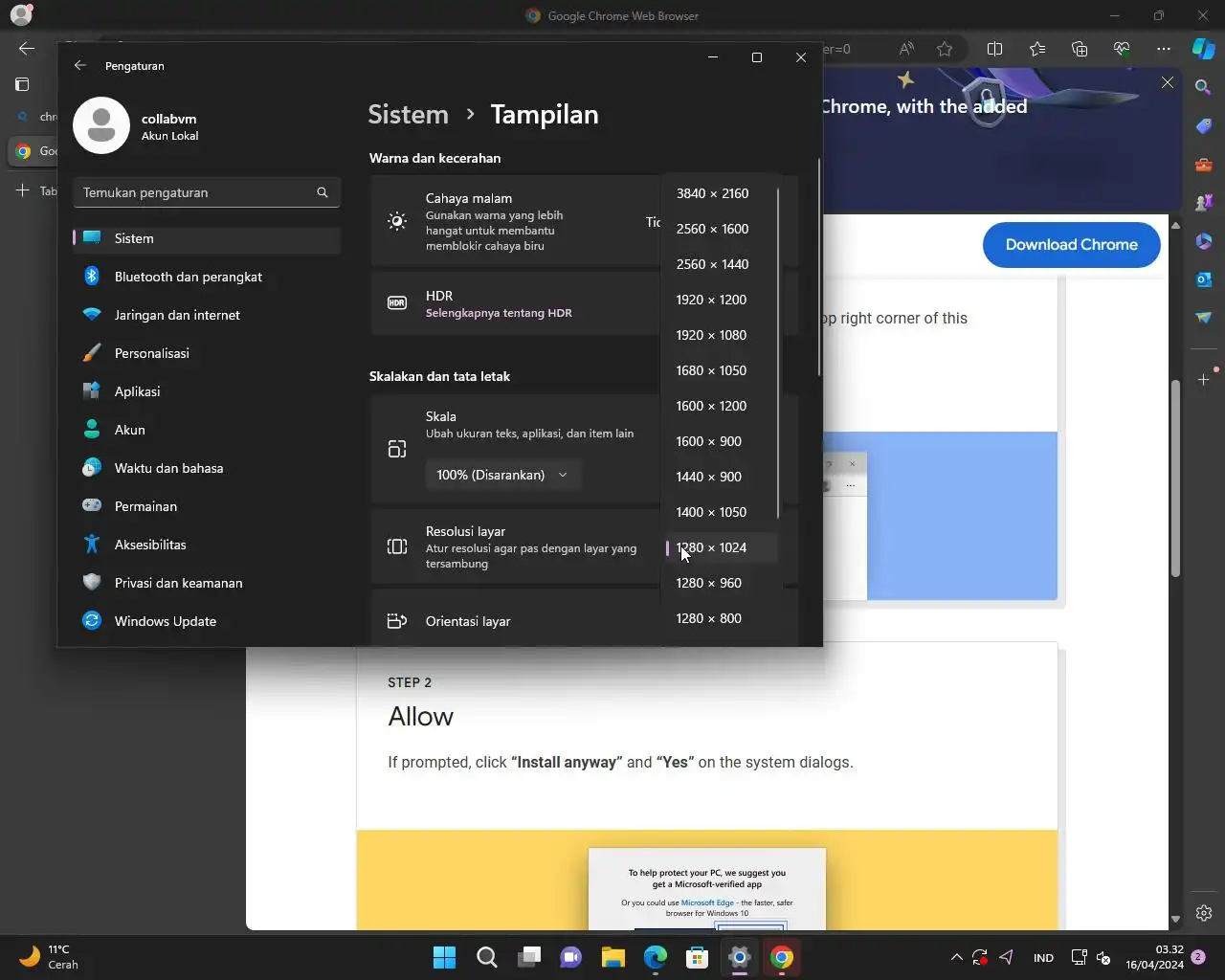Close the Chrome promo banner in Edge

[1168, 83]
